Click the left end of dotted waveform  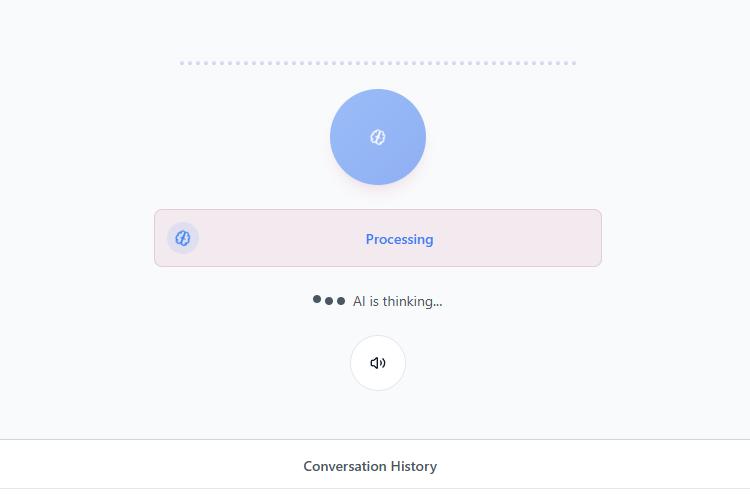click(x=182, y=63)
